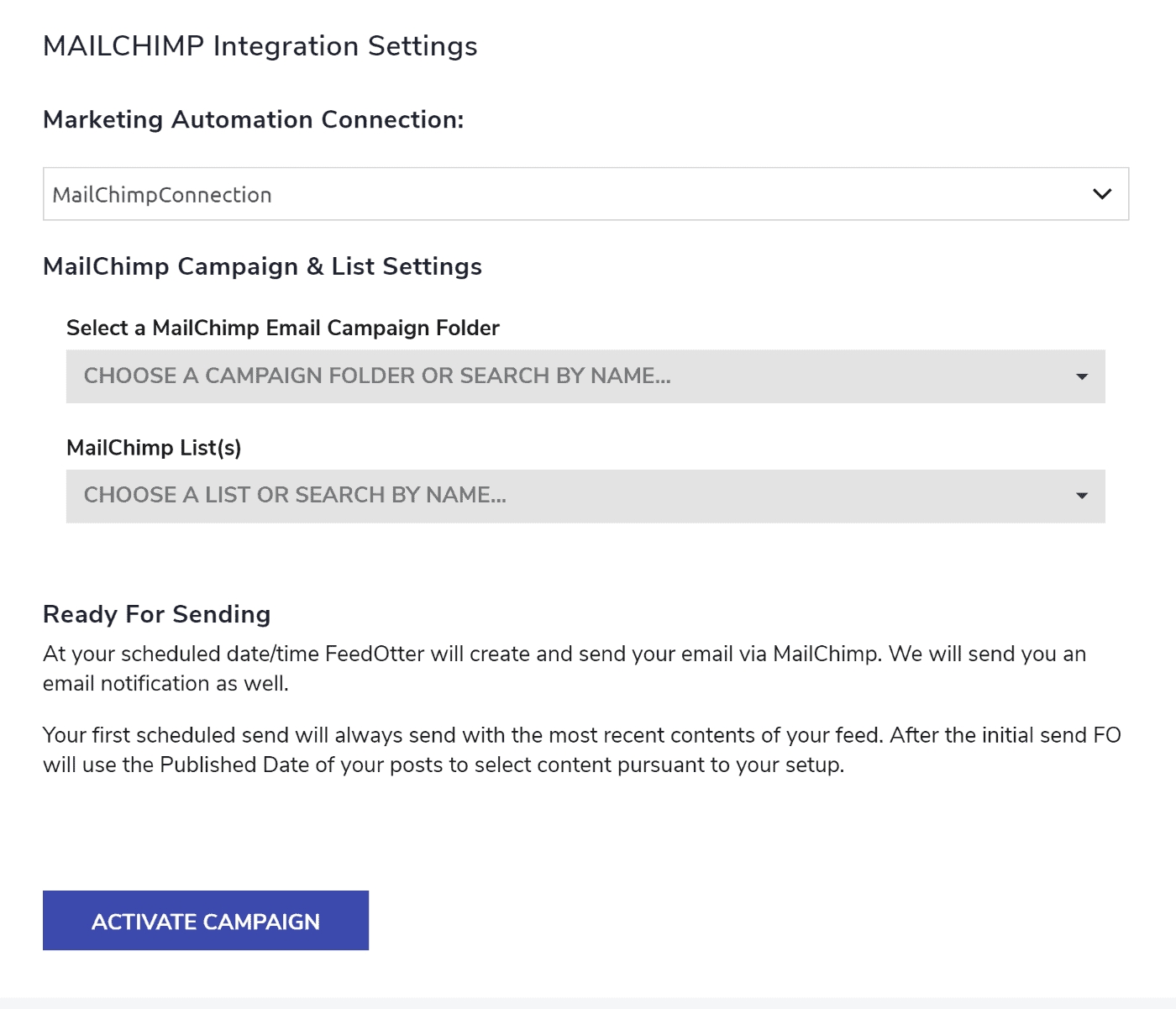Click the MailChimp List(s) field label
Screen dimensions: 1176x1009
coord(154,448)
